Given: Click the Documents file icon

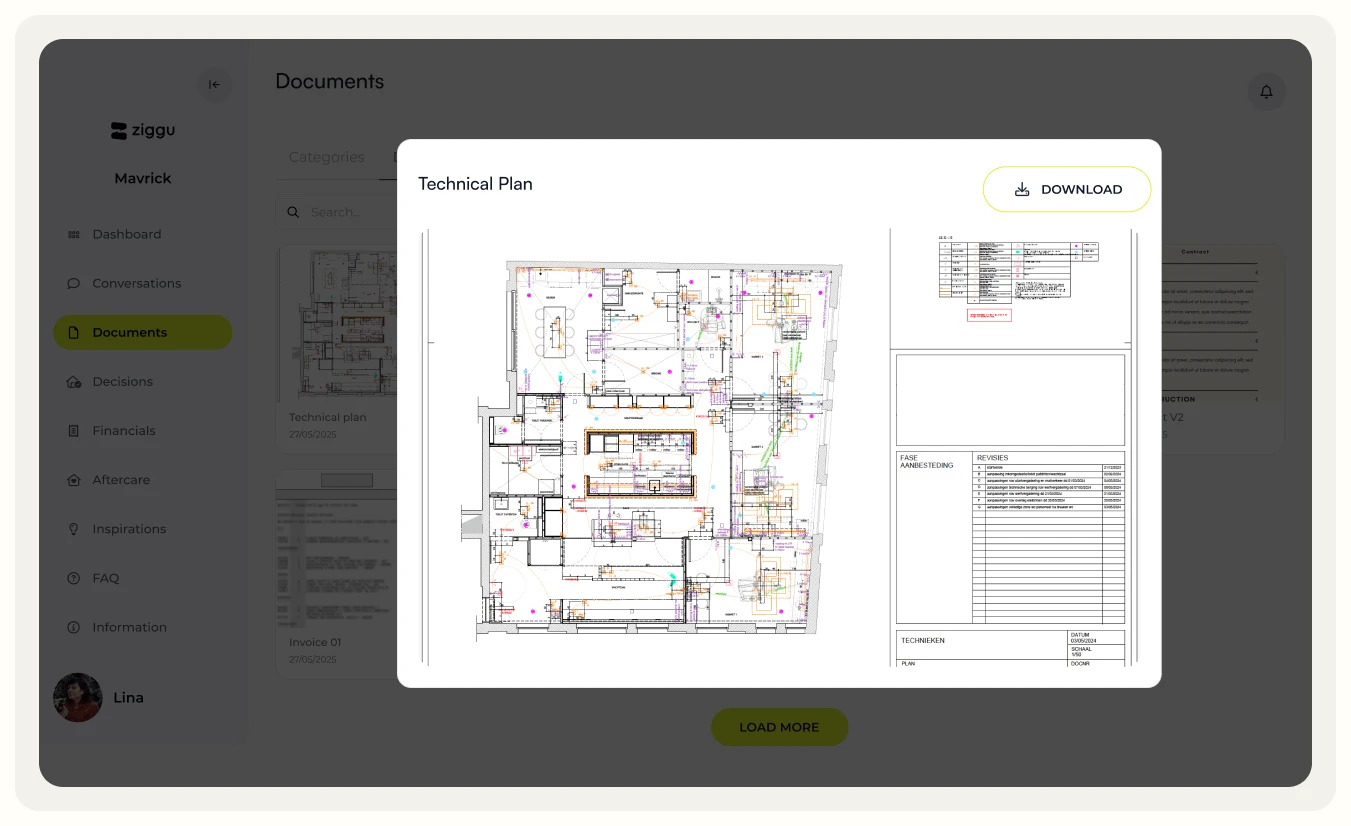Looking at the screenshot, I should 73,332.
